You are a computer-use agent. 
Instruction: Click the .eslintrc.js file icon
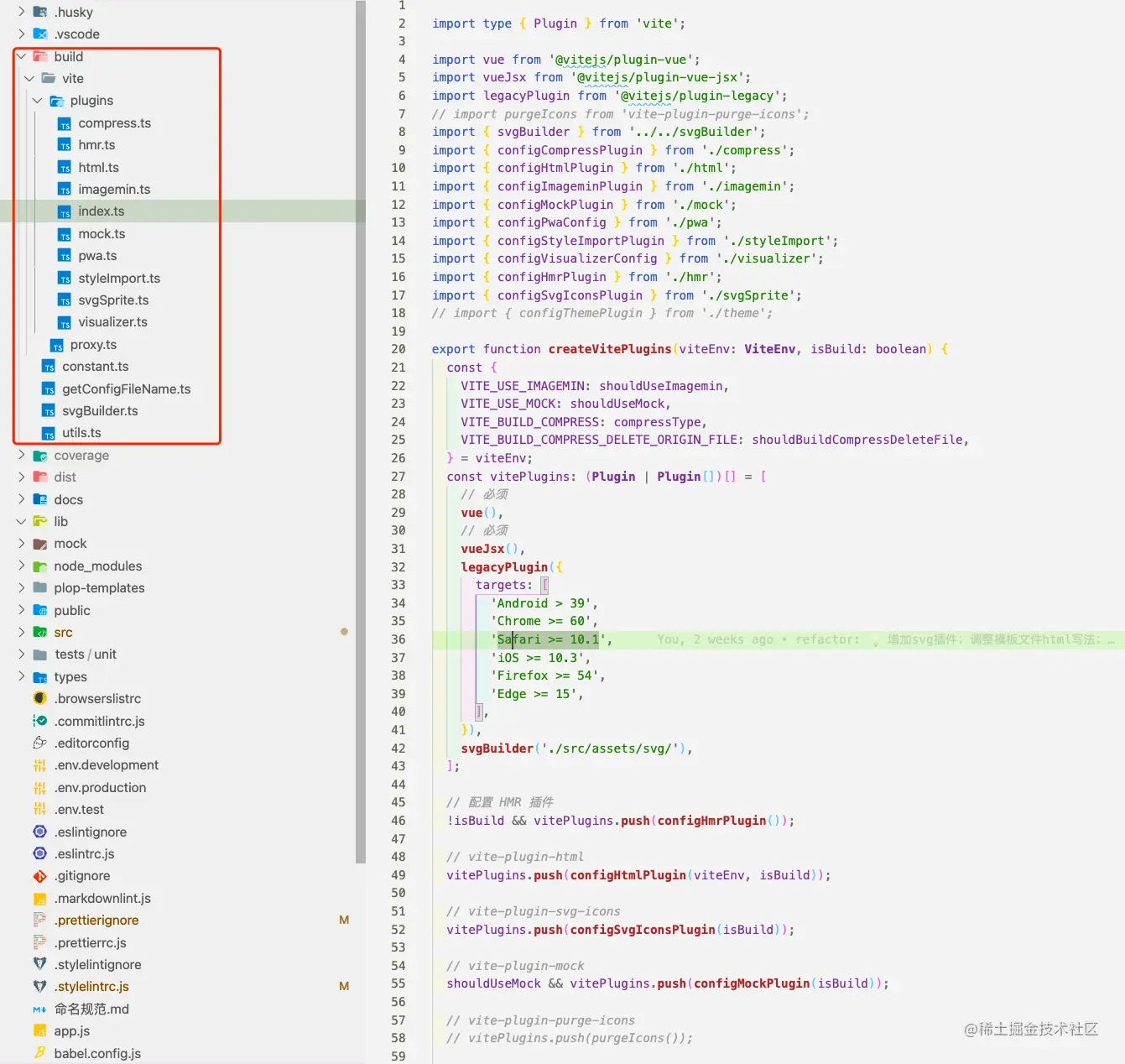[39, 853]
